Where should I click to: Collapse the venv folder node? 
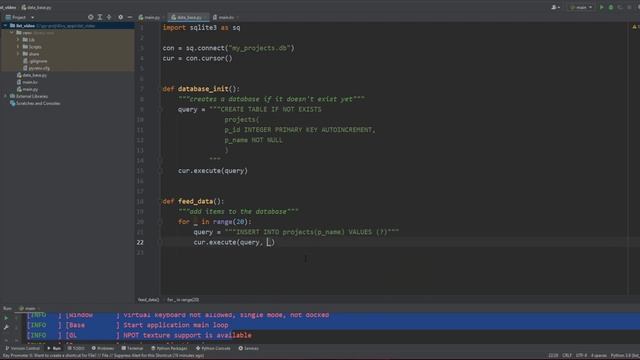(12, 33)
